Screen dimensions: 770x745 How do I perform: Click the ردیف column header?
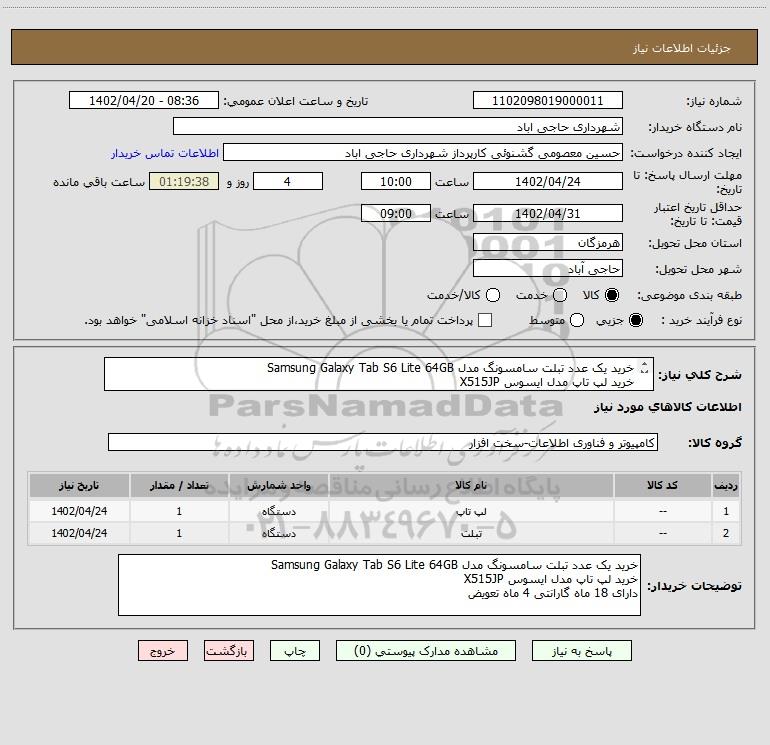726,485
